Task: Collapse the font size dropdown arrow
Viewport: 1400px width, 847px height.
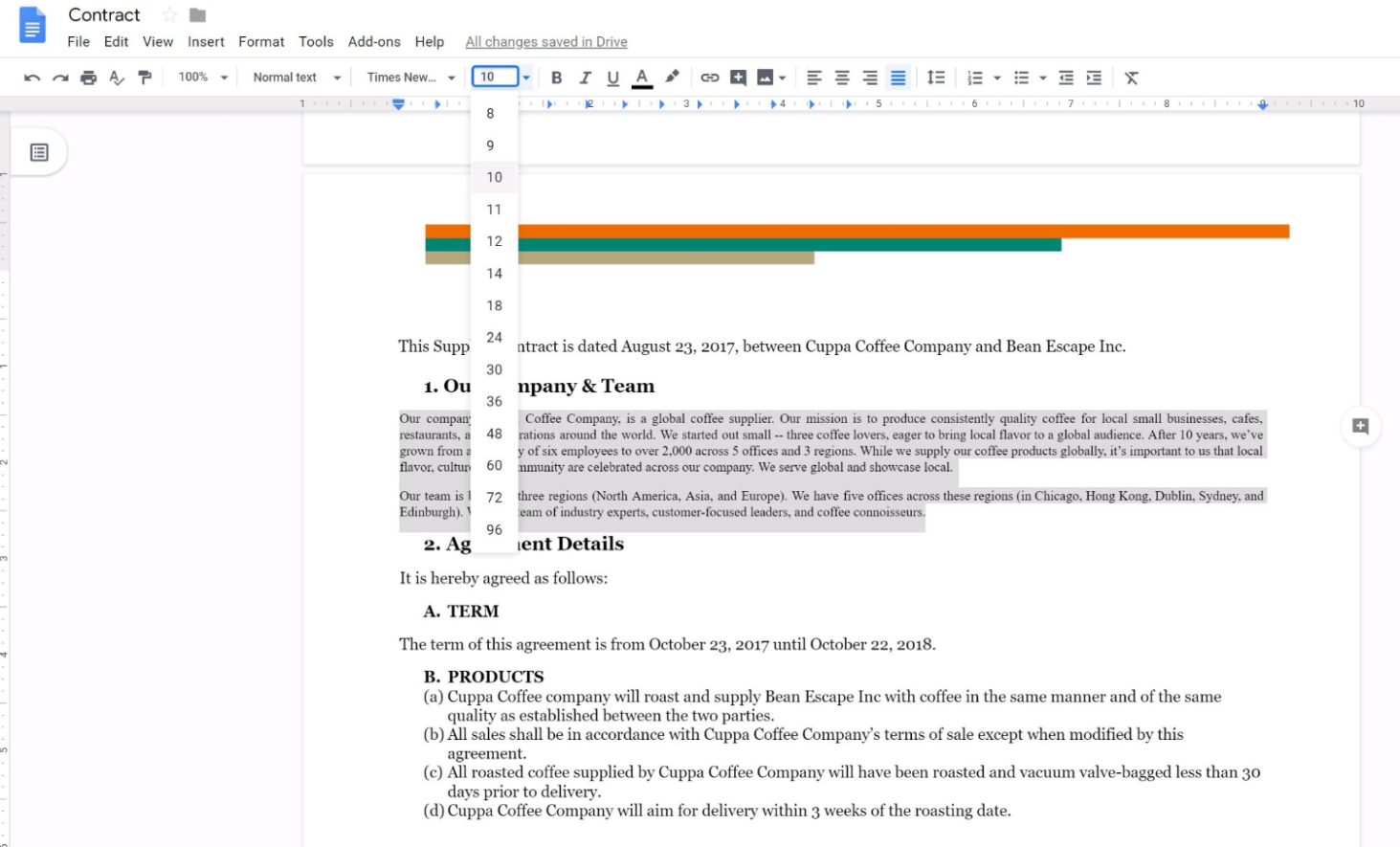Action: (x=526, y=78)
